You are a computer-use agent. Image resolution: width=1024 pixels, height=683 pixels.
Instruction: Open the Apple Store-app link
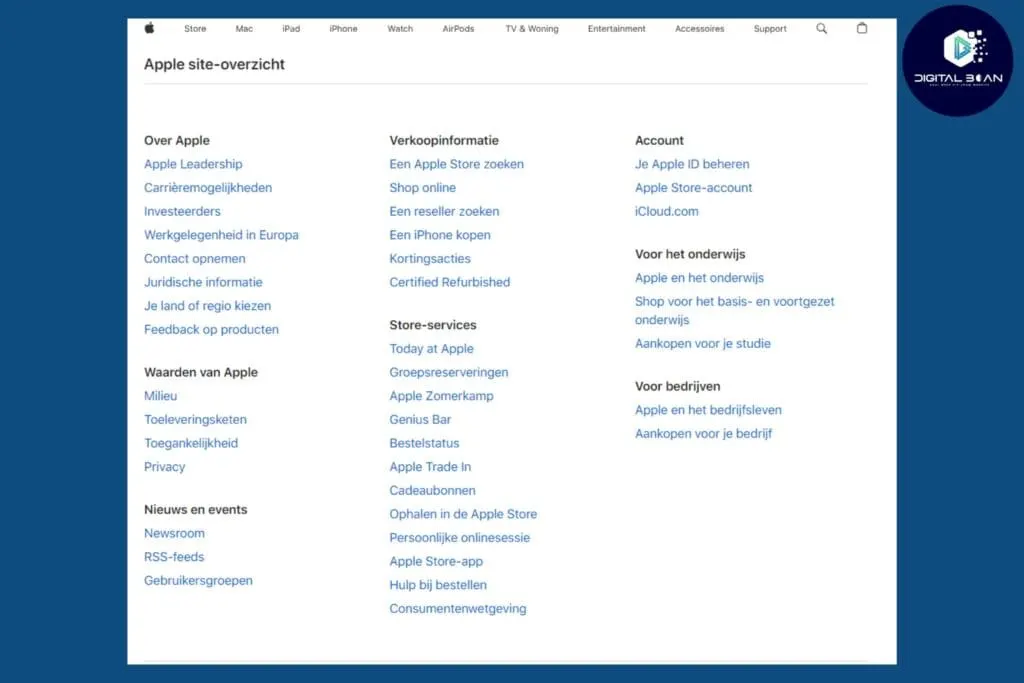436,561
